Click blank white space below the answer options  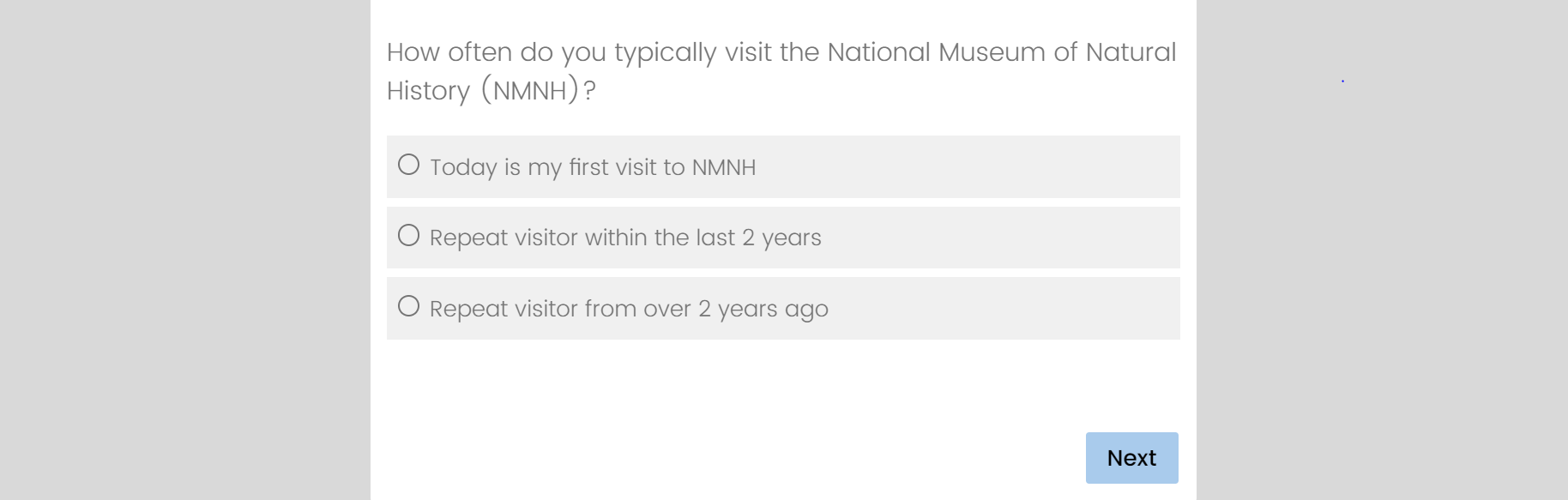tap(729, 395)
